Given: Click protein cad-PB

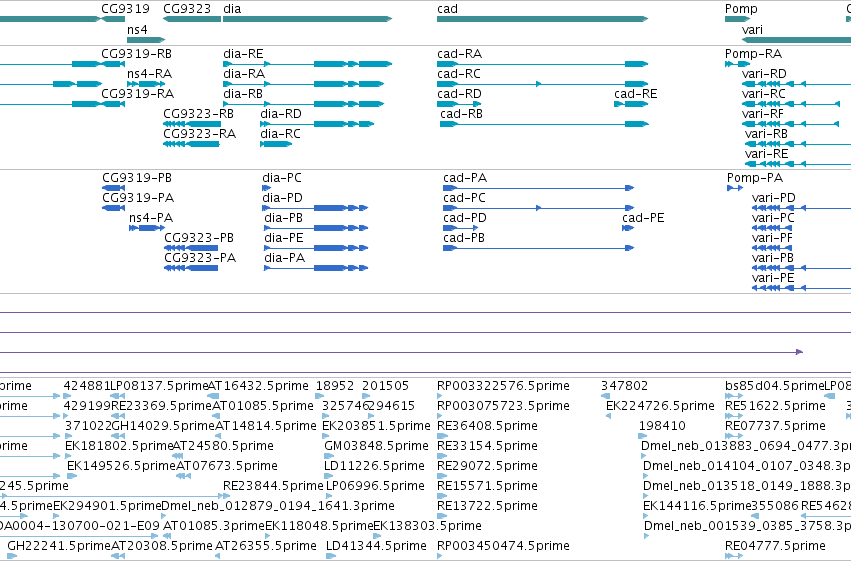Looking at the screenshot, I should pyautogui.click(x=464, y=238).
